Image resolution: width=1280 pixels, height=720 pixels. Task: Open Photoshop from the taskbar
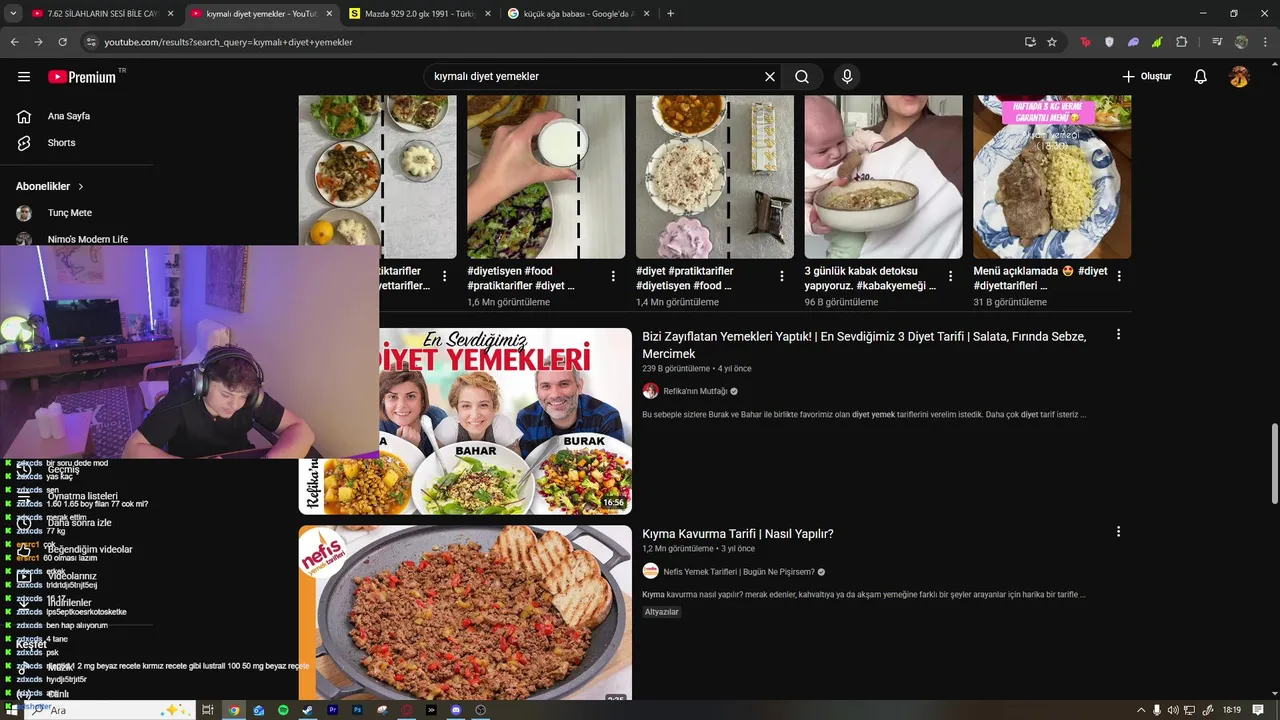coord(357,710)
